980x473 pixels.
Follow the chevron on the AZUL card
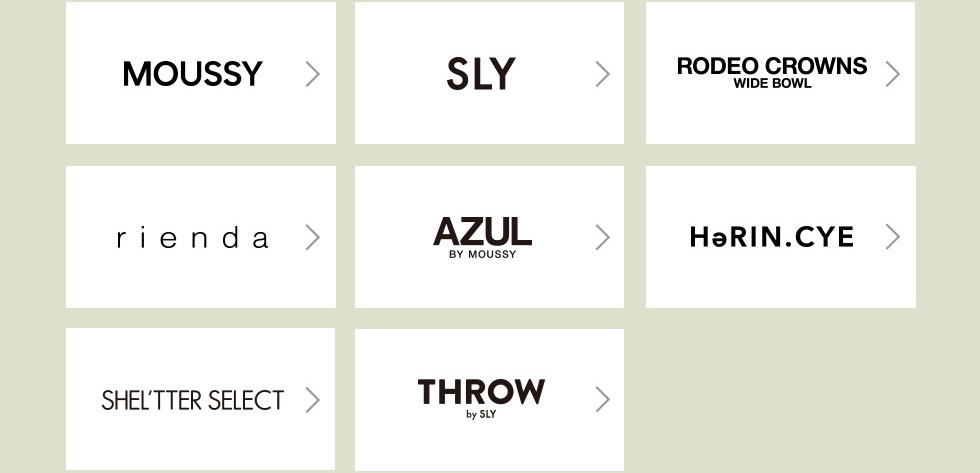(x=602, y=237)
